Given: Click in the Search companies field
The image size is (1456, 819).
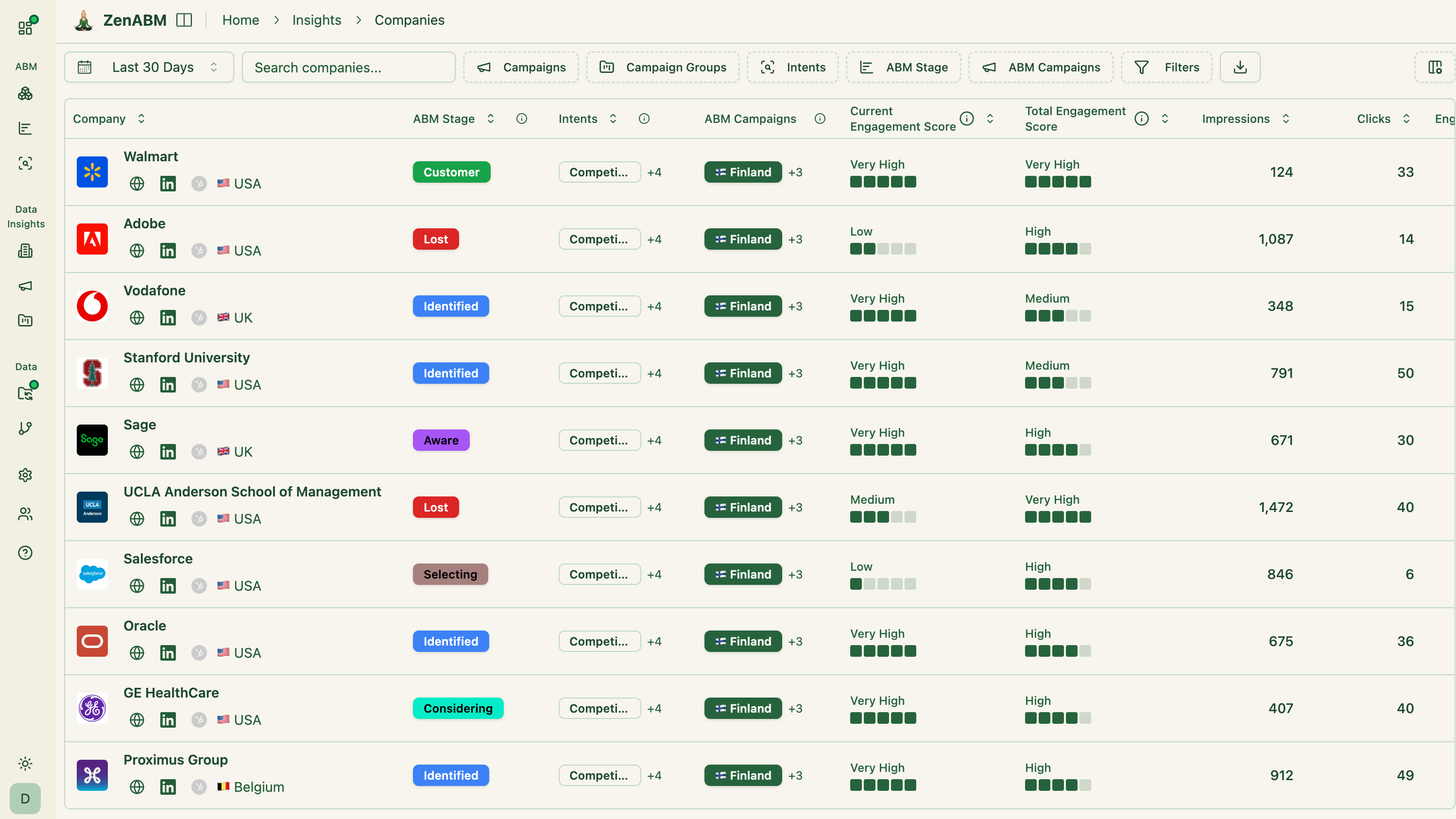Looking at the screenshot, I should [x=349, y=67].
